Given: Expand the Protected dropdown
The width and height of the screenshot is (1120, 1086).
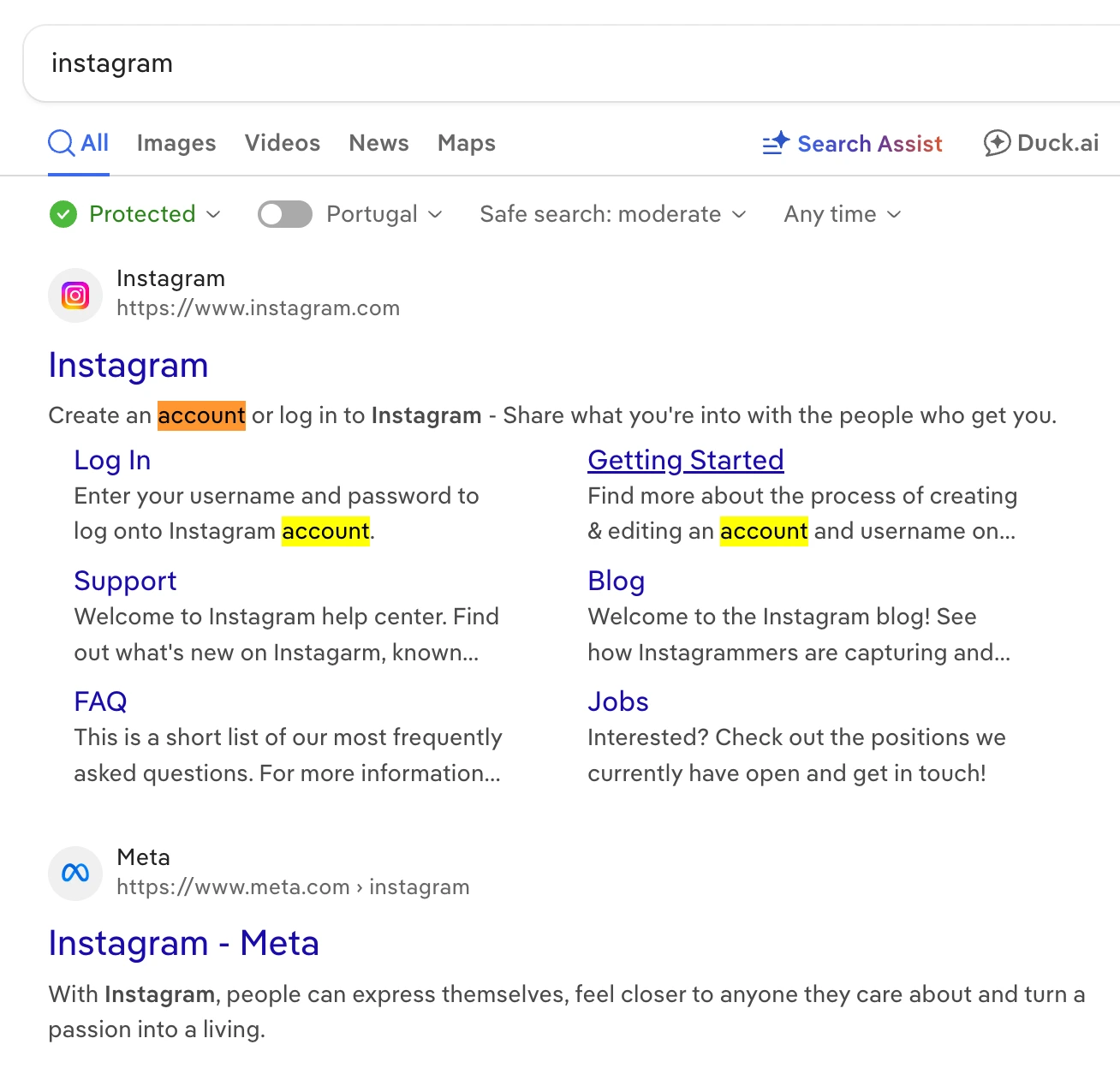Looking at the screenshot, I should point(213,214).
